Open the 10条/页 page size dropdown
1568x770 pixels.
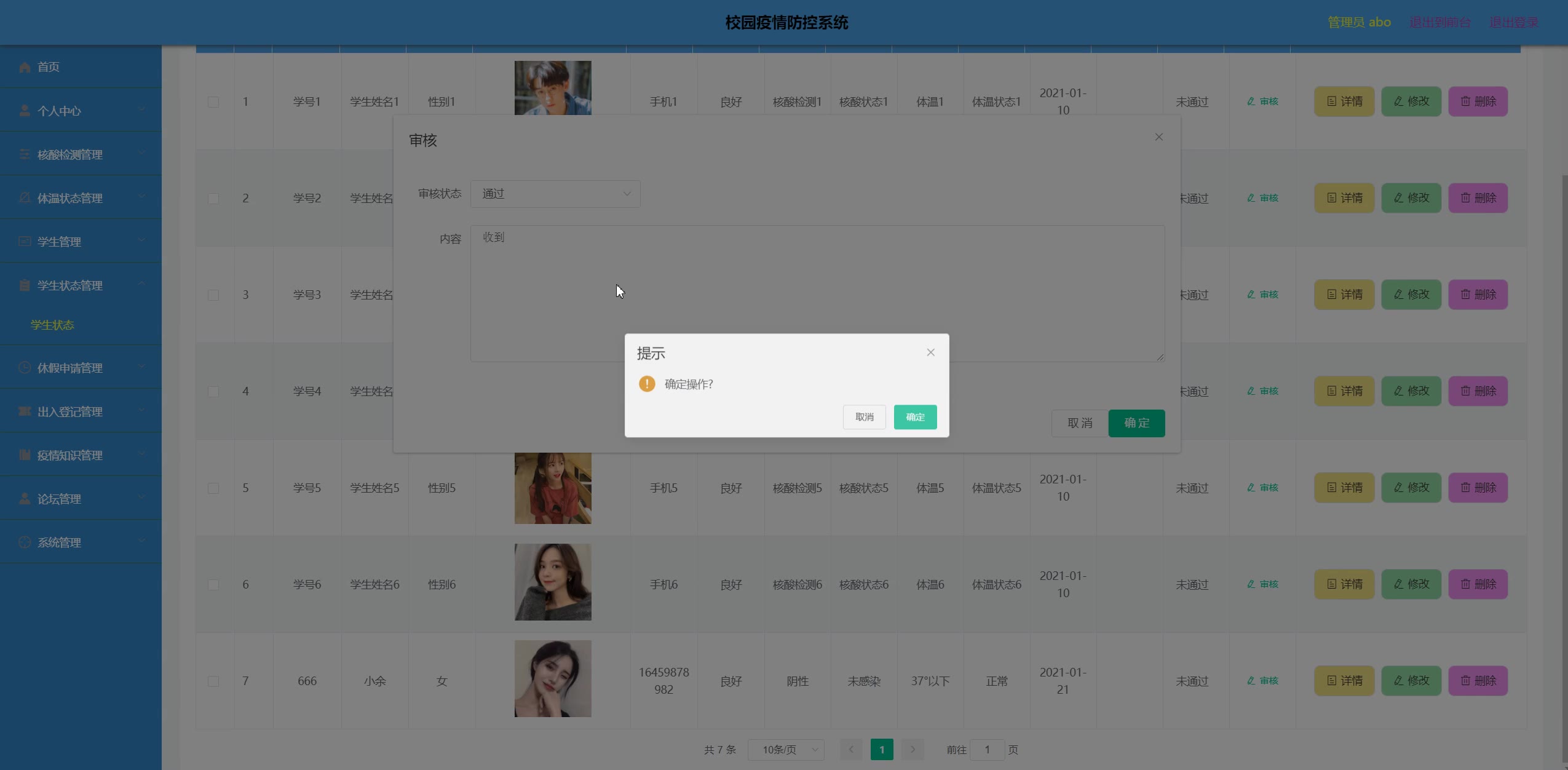click(x=785, y=750)
